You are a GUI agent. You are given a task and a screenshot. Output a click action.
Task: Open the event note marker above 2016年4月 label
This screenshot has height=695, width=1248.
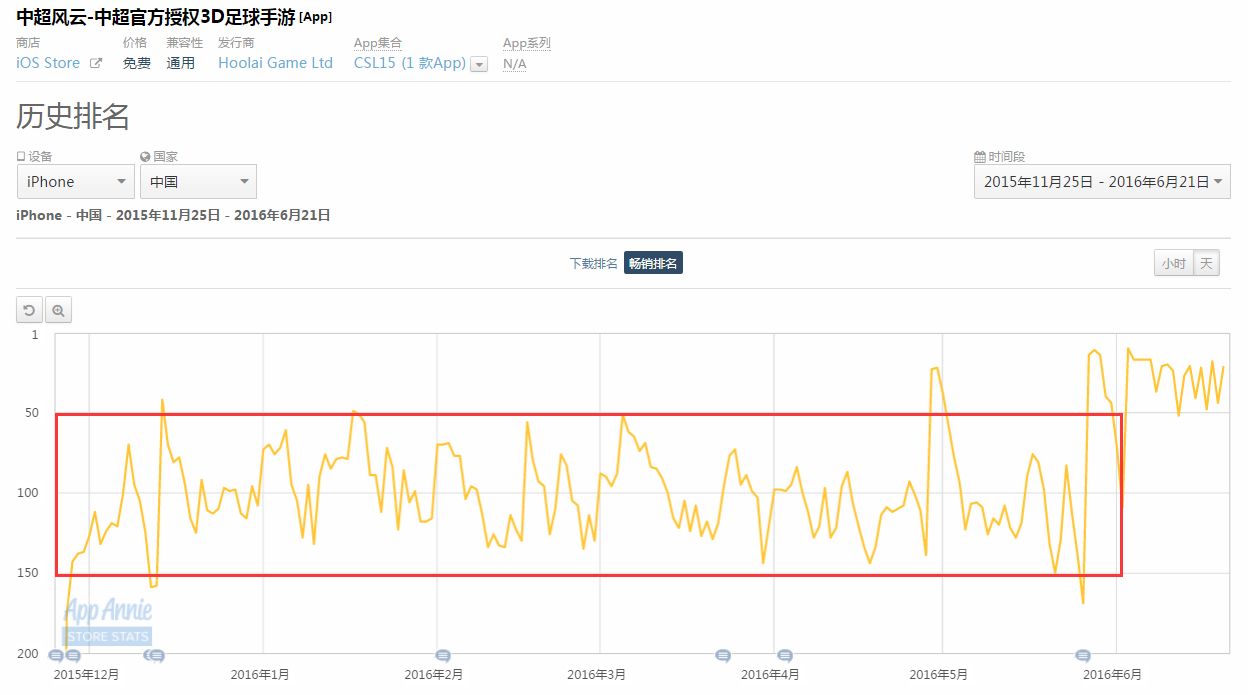pyautogui.click(x=785, y=655)
